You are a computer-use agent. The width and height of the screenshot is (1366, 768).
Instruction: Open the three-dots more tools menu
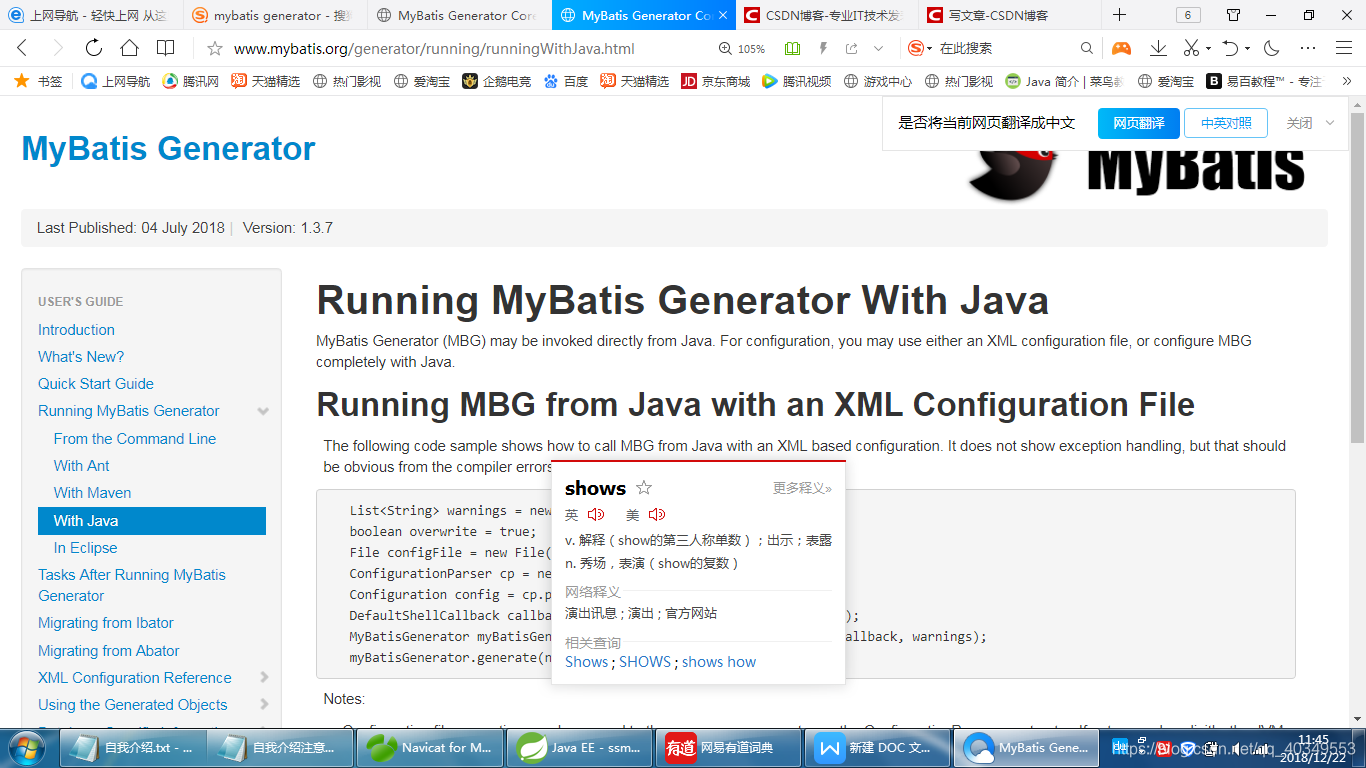[x=1308, y=48]
